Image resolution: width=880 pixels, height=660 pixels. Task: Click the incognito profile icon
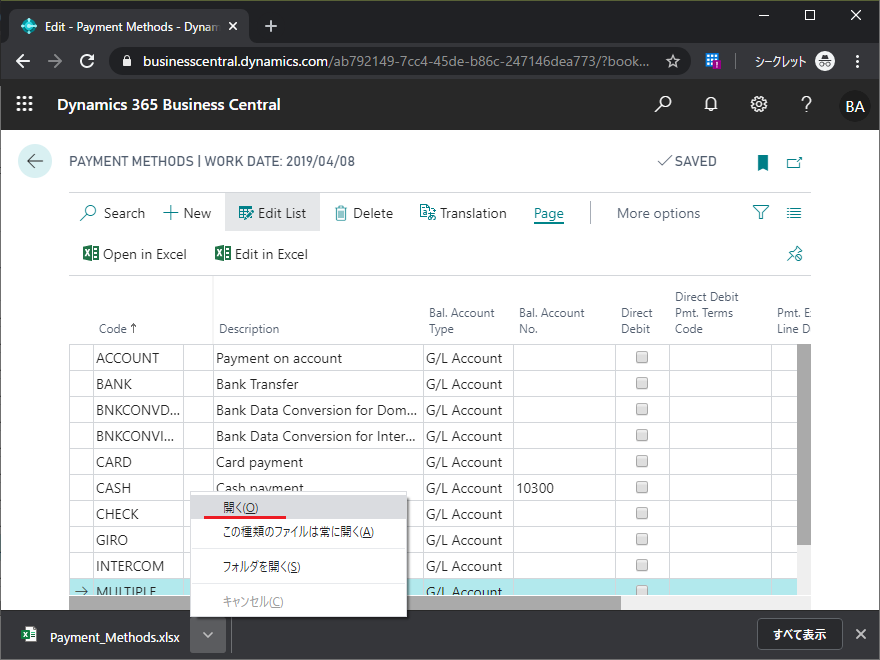tap(824, 61)
